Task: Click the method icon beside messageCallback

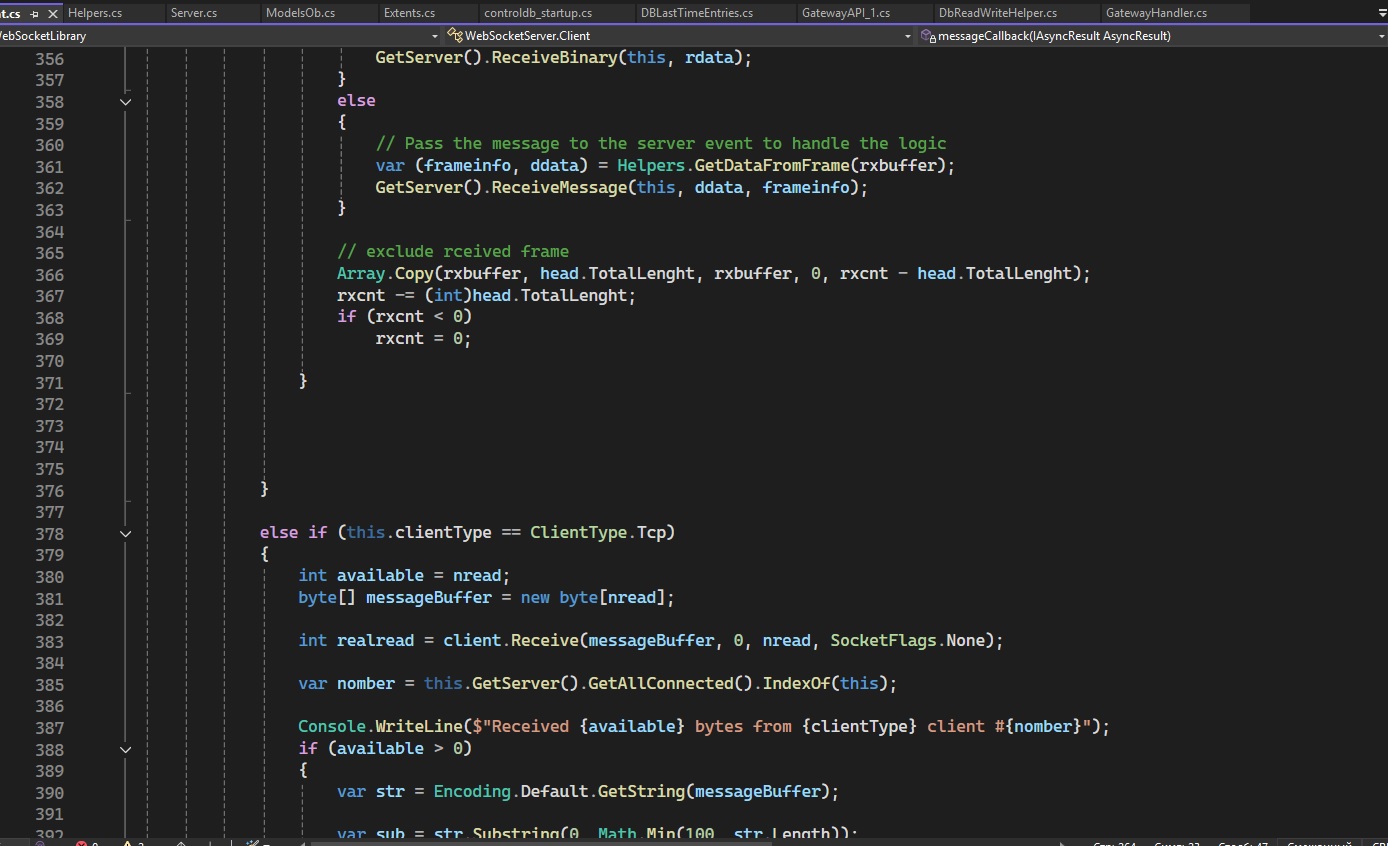Action: point(929,36)
